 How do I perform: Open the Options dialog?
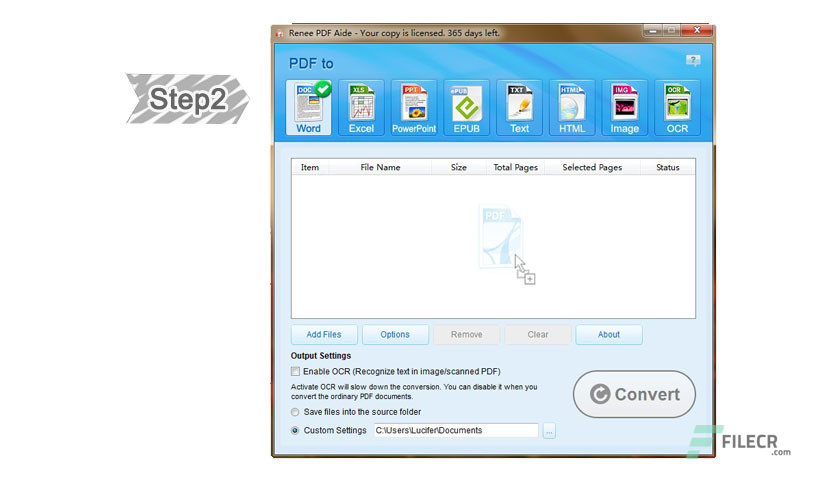click(x=395, y=335)
